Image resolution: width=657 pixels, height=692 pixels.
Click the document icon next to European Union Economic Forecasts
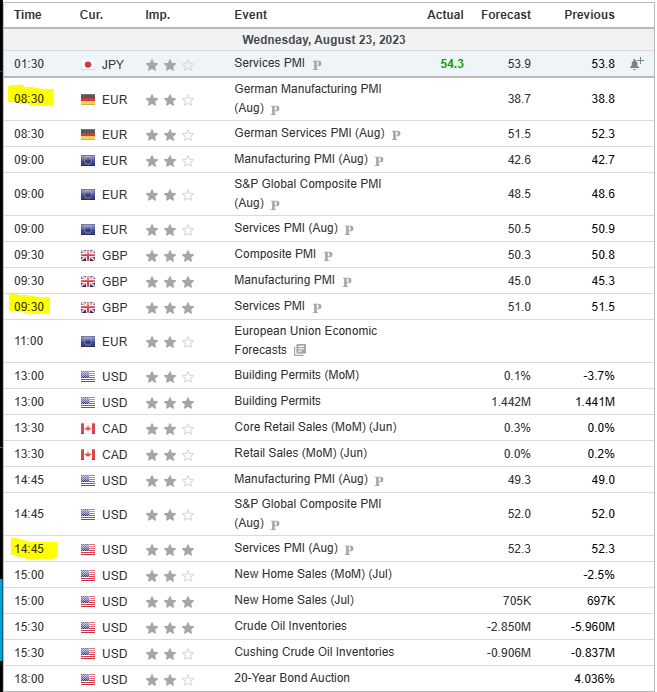301,350
